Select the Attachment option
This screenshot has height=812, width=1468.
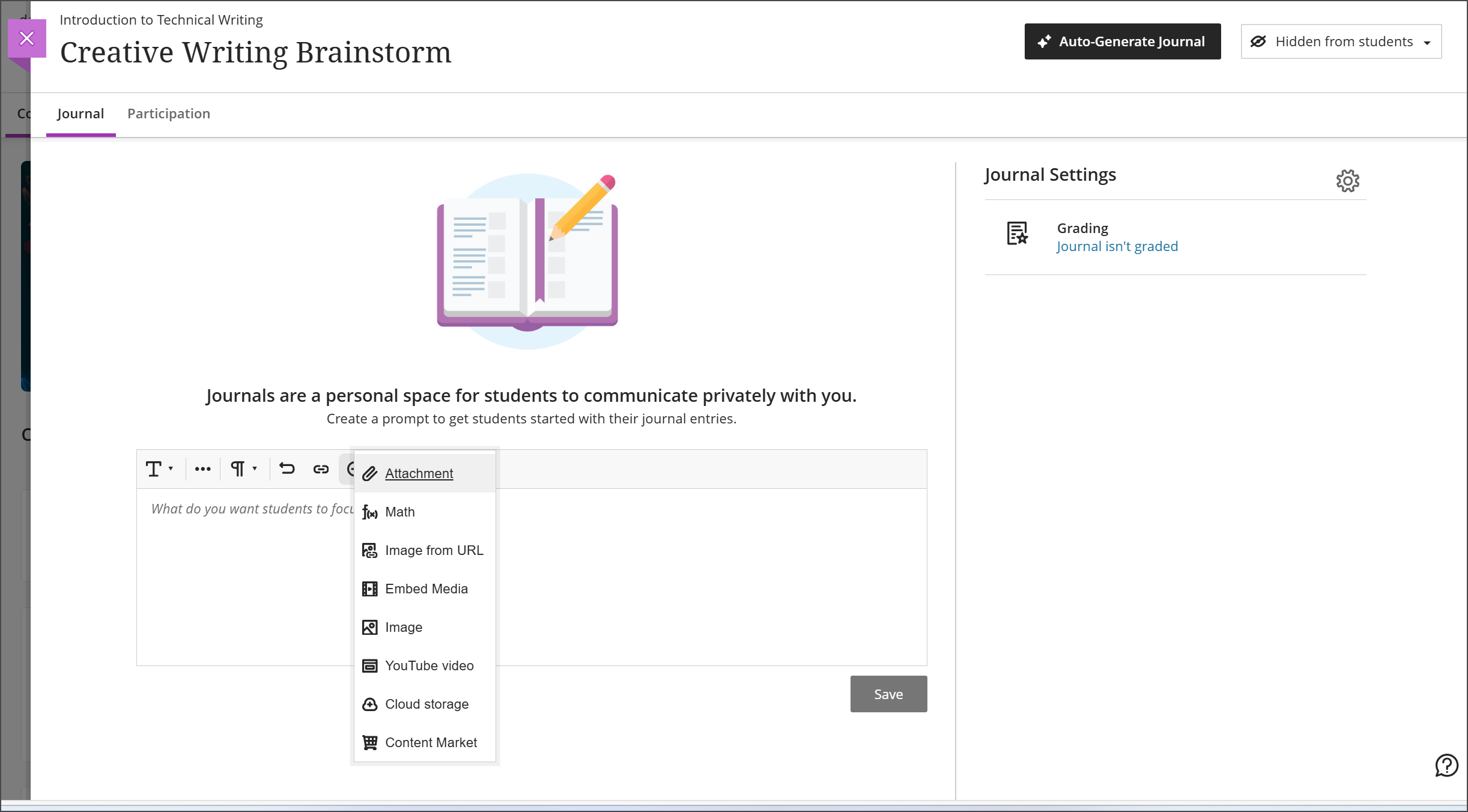419,473
